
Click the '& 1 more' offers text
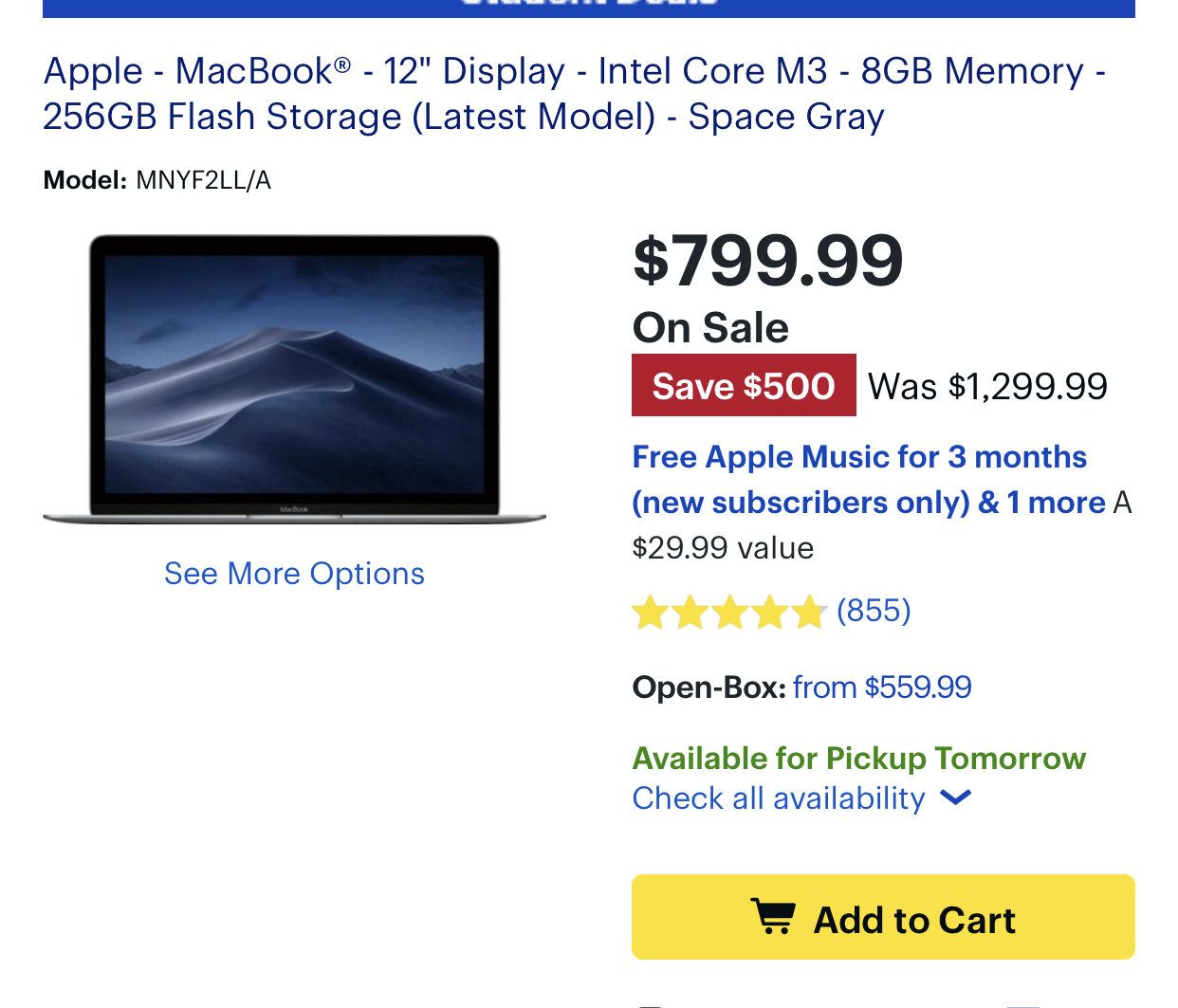click(1041, 503)
